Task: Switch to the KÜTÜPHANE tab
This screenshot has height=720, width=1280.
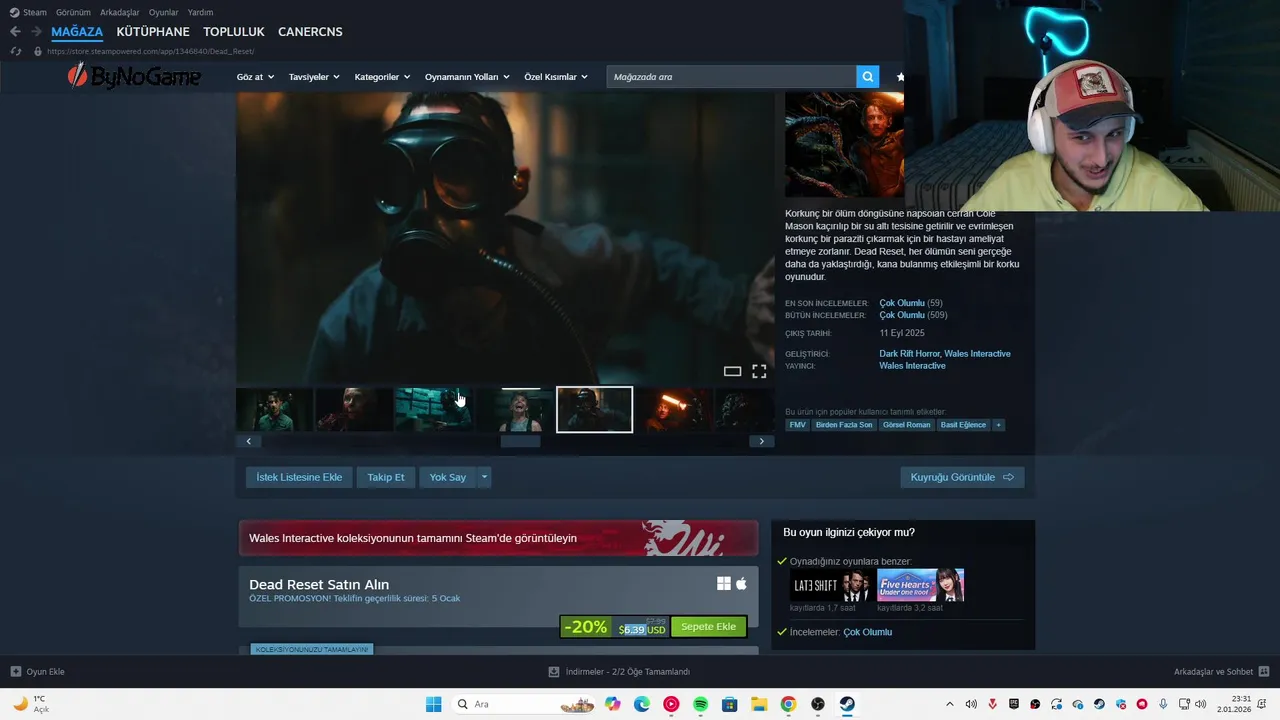Action: (x=153, y=32)
